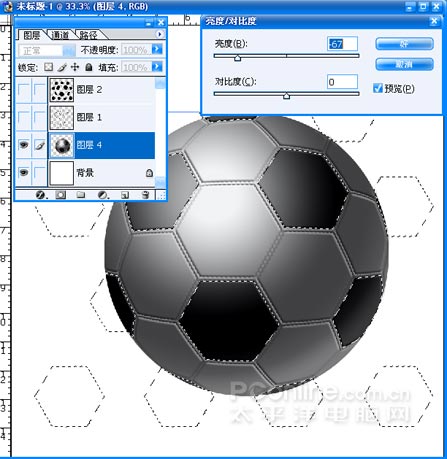Open layers panel flyout menu arrow

160,34
